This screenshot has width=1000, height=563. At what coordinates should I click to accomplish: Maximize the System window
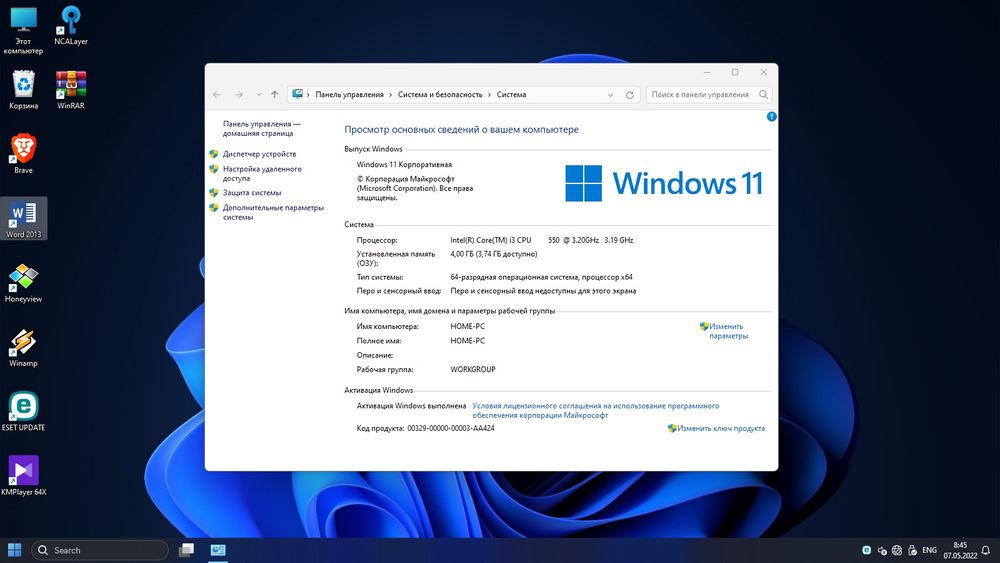[x=735, y=72]
